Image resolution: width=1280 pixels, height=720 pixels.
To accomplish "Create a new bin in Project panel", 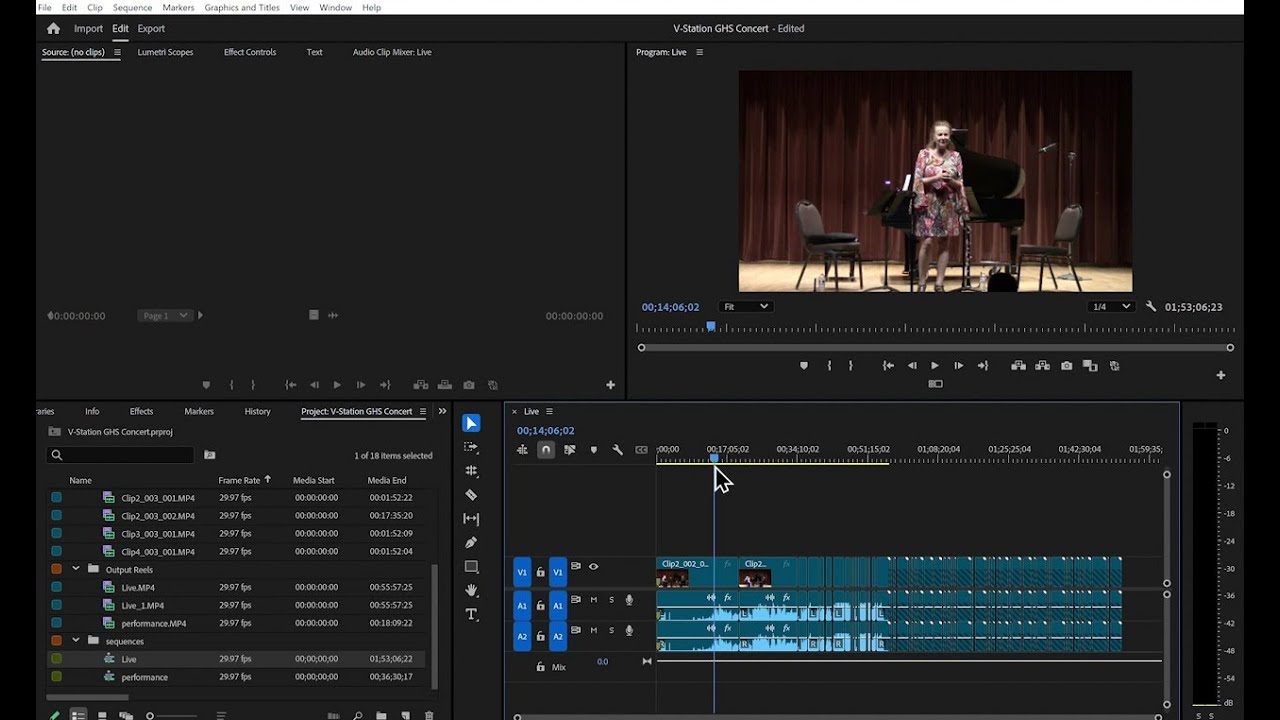I will [x=381, y=716].
